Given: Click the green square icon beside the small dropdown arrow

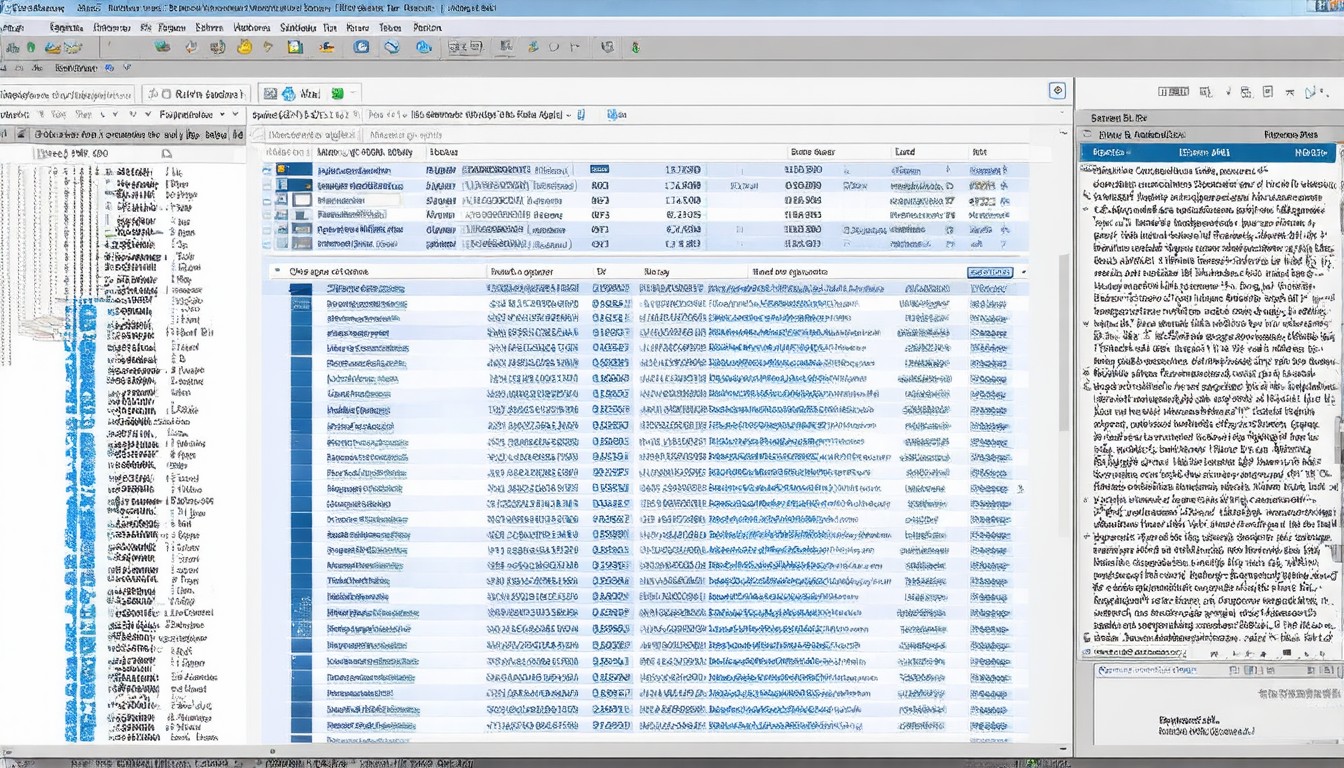Looking at the screenshot, I should tap(338, 93).
